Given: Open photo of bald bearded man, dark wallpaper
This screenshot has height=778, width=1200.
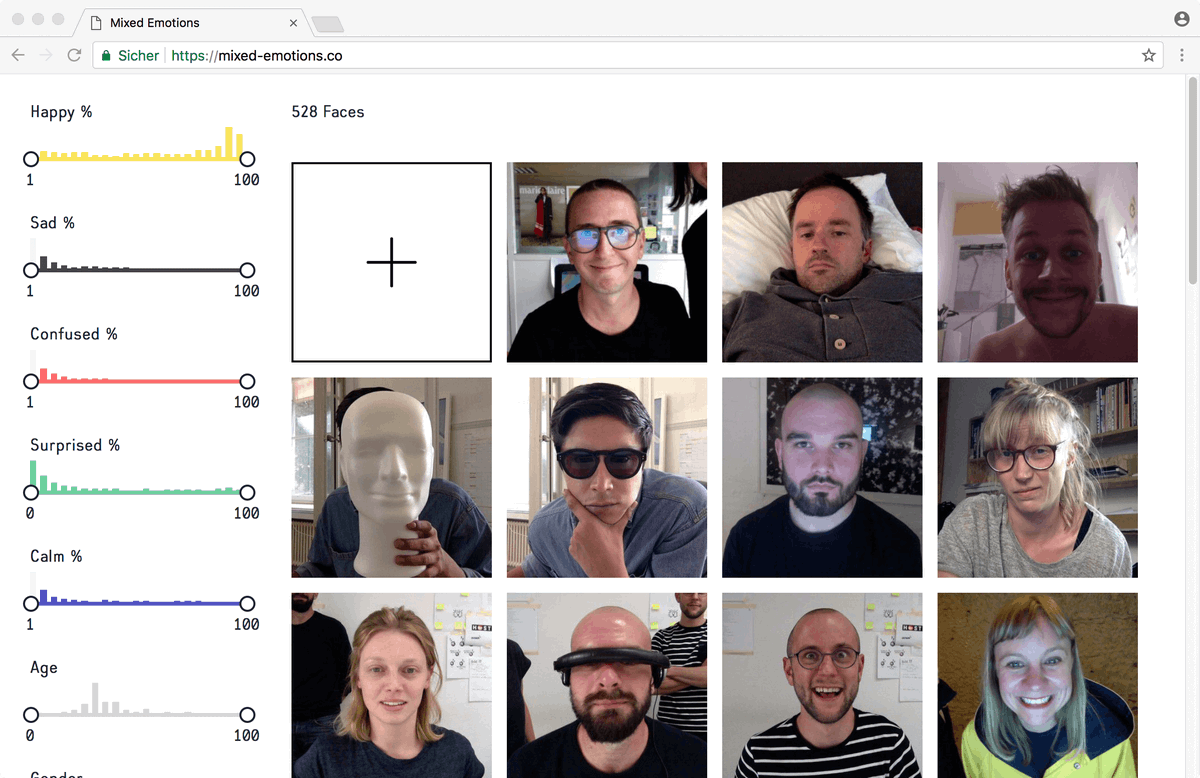Looking at the screenshot, I should [822, 477].
